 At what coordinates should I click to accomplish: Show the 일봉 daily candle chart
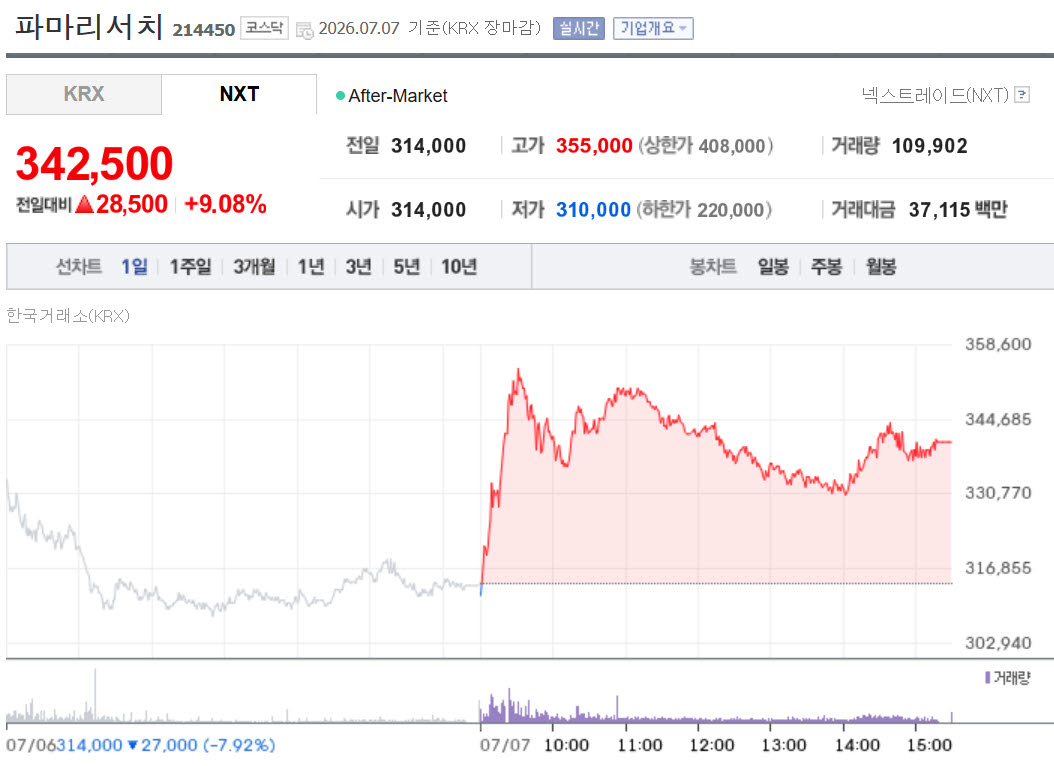(x=773, y=267)
